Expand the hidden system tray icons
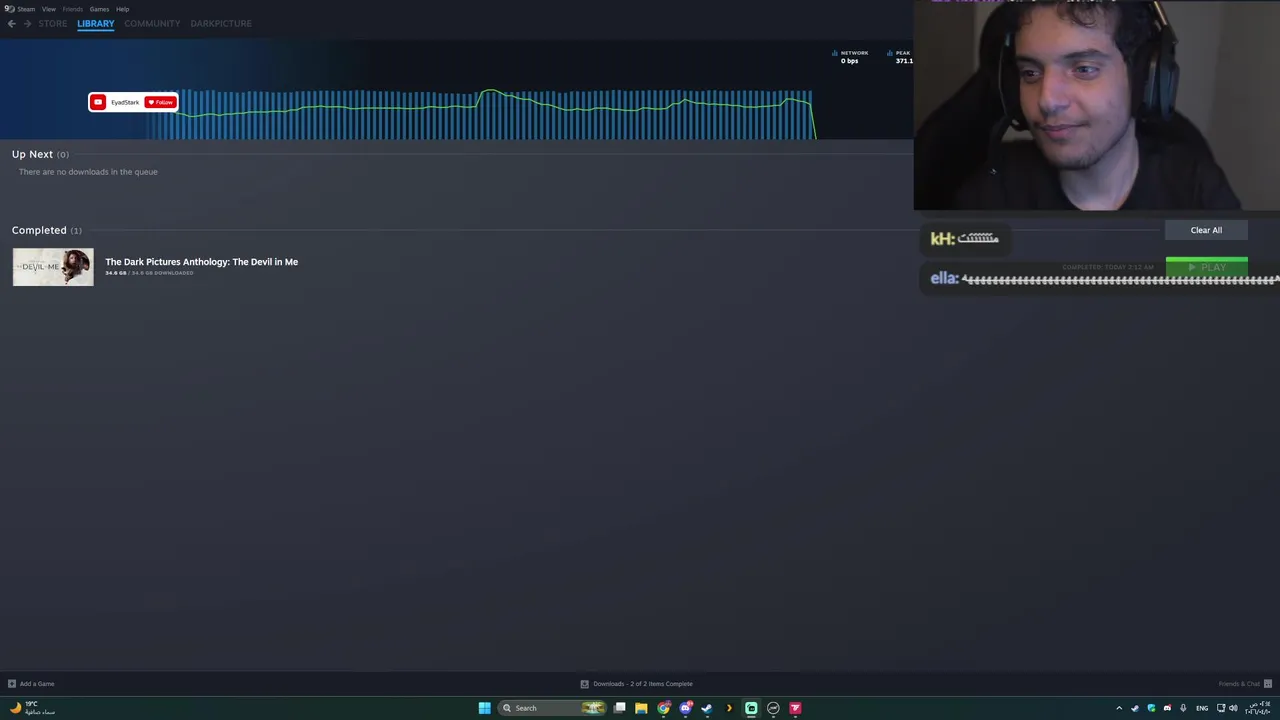 (1119, 708)
